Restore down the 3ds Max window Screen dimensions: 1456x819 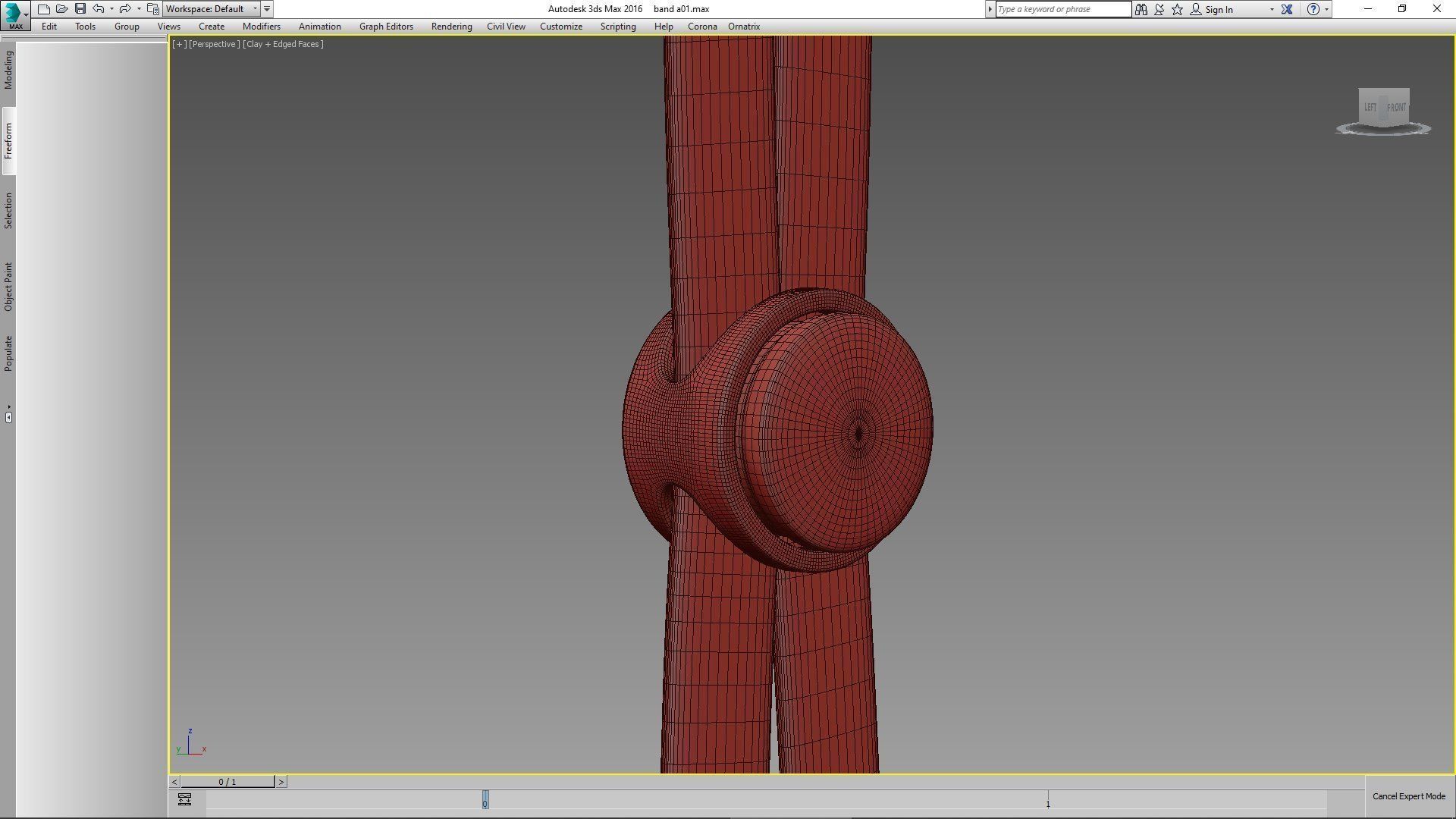tap(1402, 9)
